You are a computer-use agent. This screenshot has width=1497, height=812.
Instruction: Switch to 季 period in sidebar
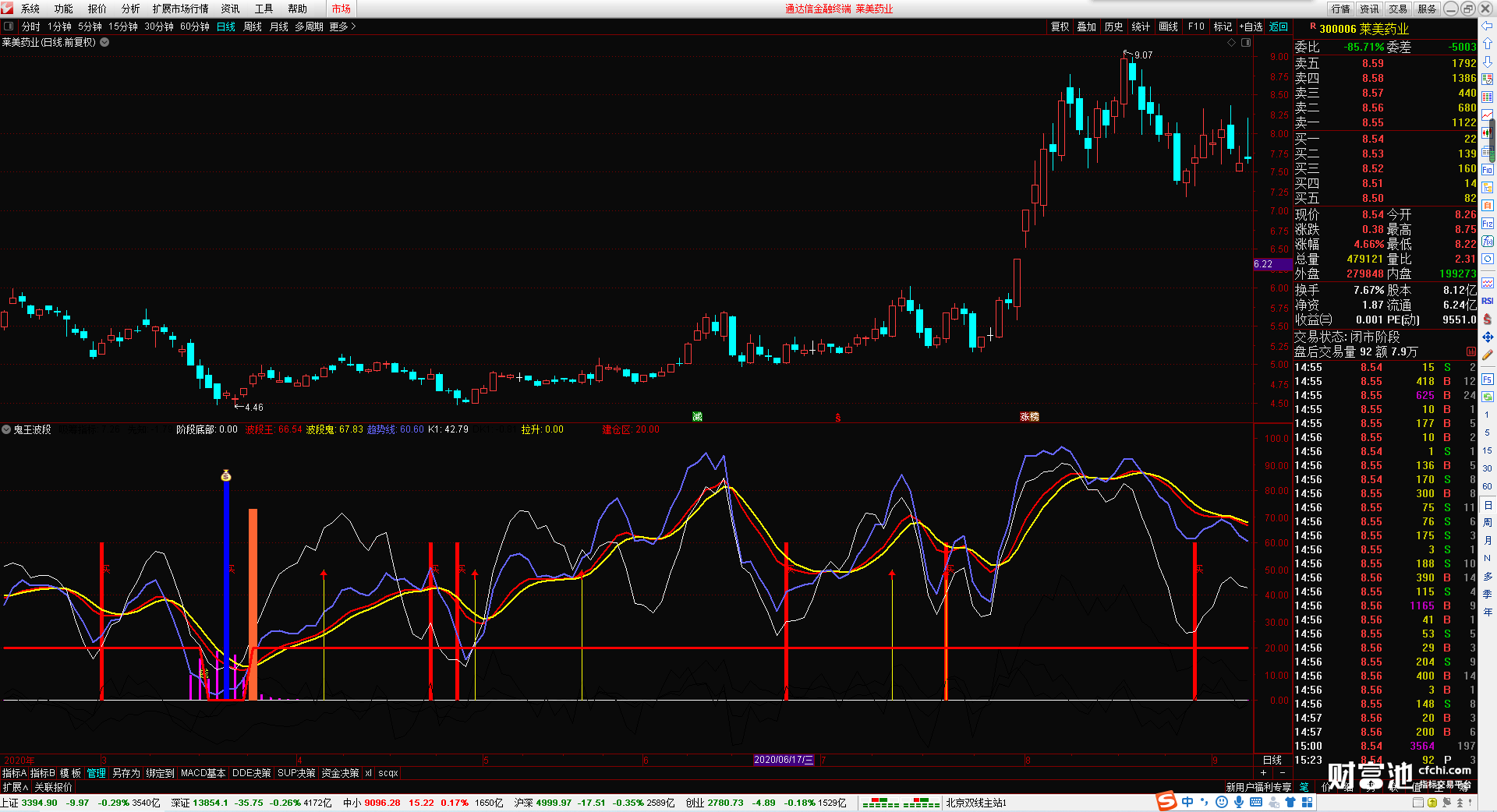(1487, 594)
